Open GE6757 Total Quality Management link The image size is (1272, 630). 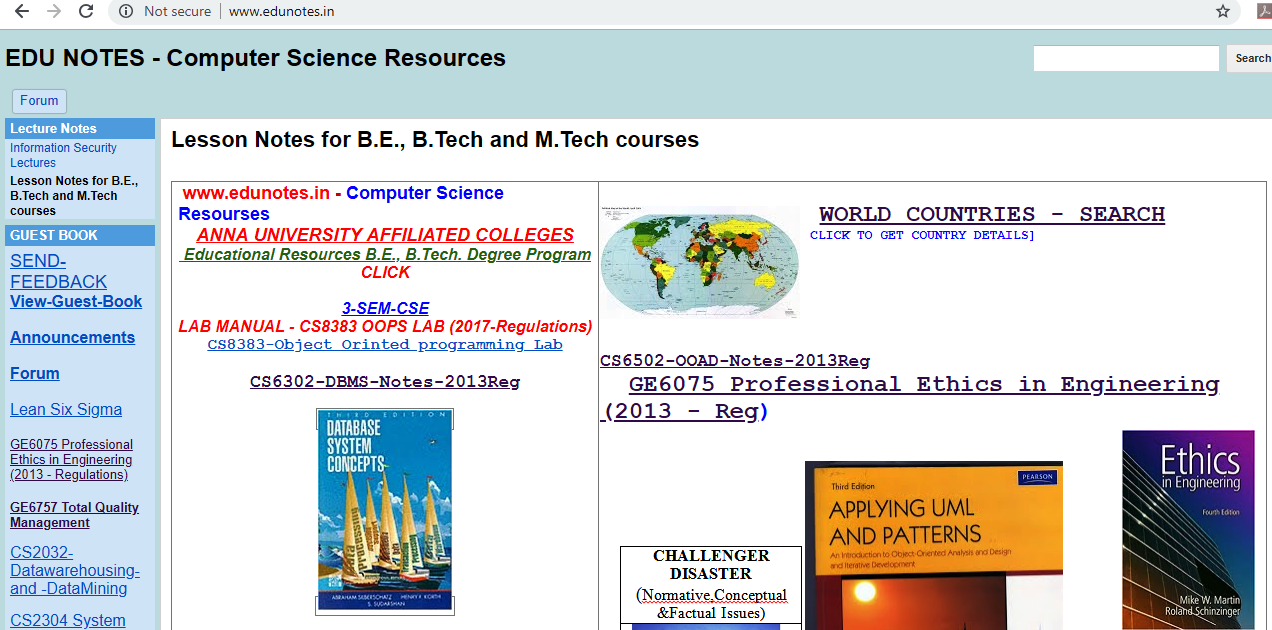point(74,515)
